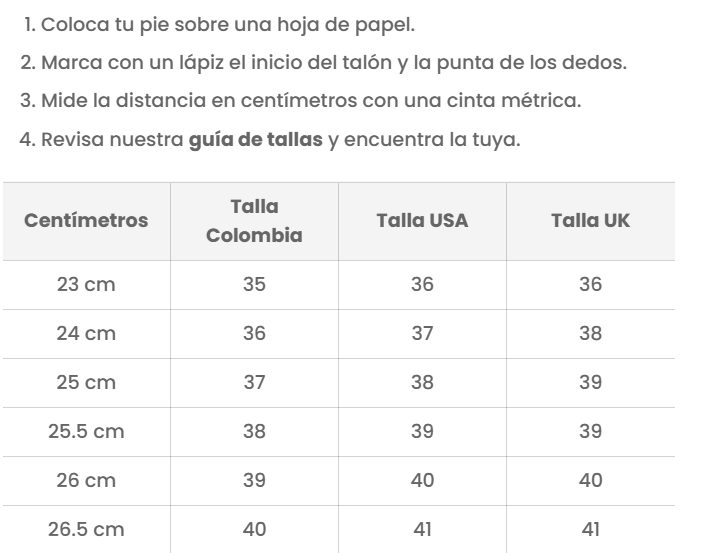Select the "Talla UK" header cell
Screen dimensions: 717x553
point(590,221)
